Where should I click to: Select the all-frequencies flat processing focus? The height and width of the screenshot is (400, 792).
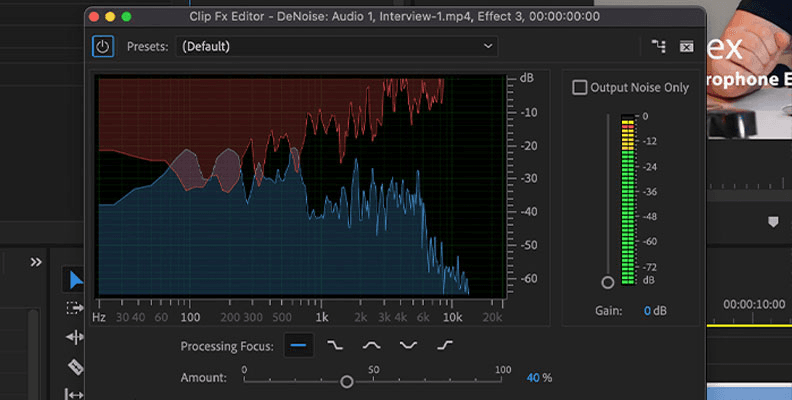click(300, 345)
